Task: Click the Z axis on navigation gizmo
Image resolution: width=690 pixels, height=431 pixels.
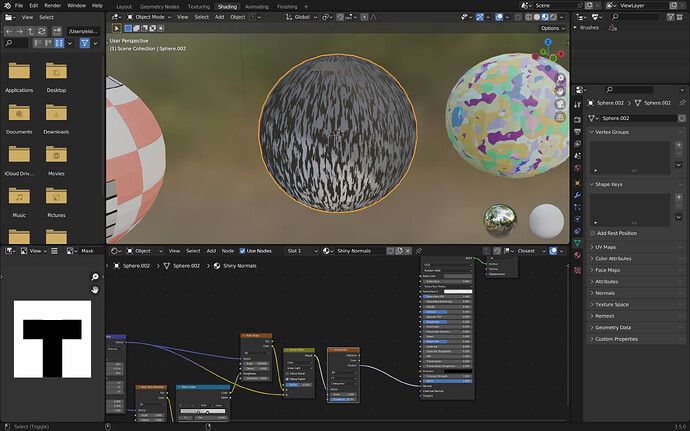Action: [548, 42]
